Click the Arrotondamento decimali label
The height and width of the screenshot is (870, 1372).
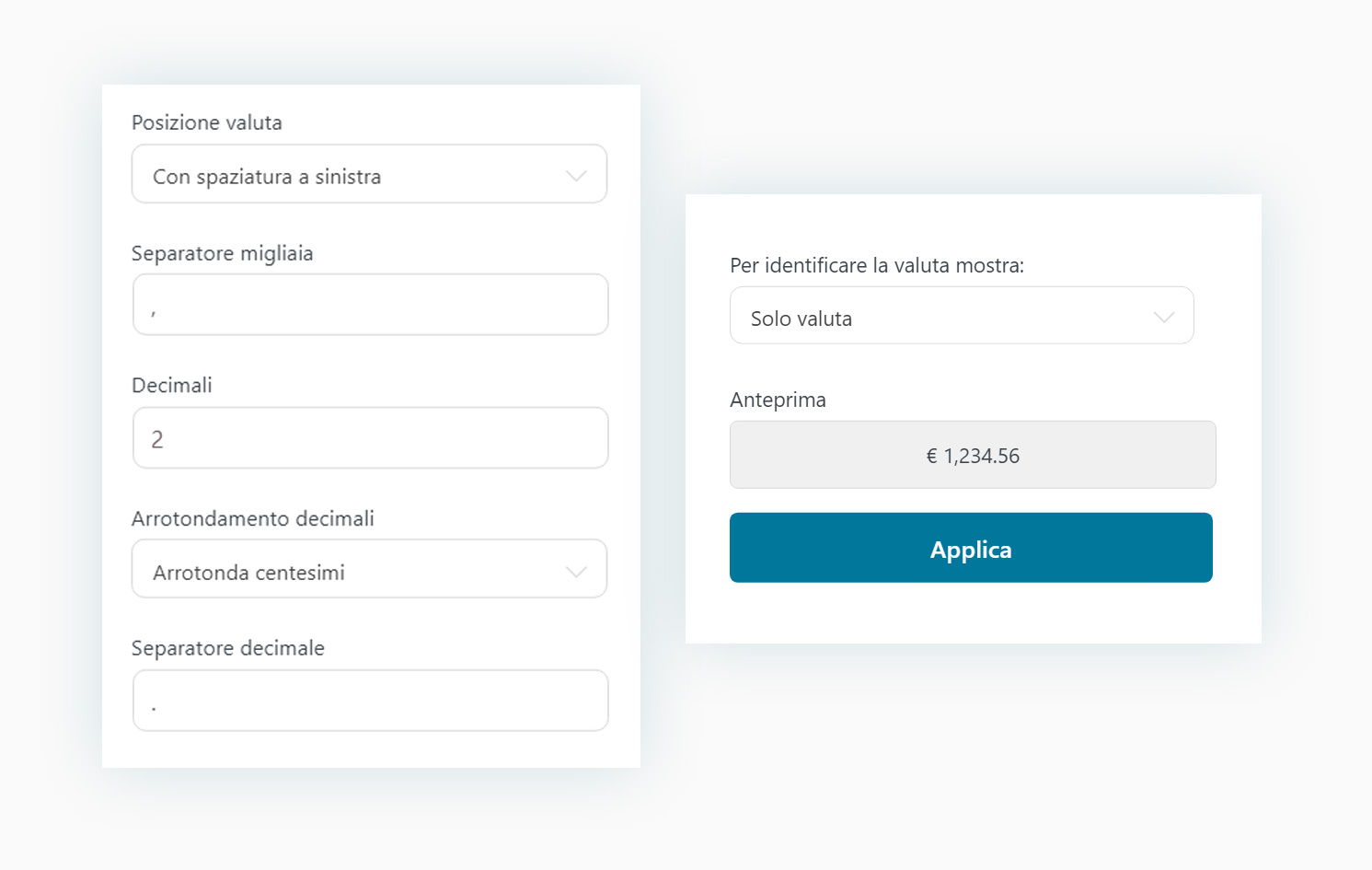[x=253, y=518]
